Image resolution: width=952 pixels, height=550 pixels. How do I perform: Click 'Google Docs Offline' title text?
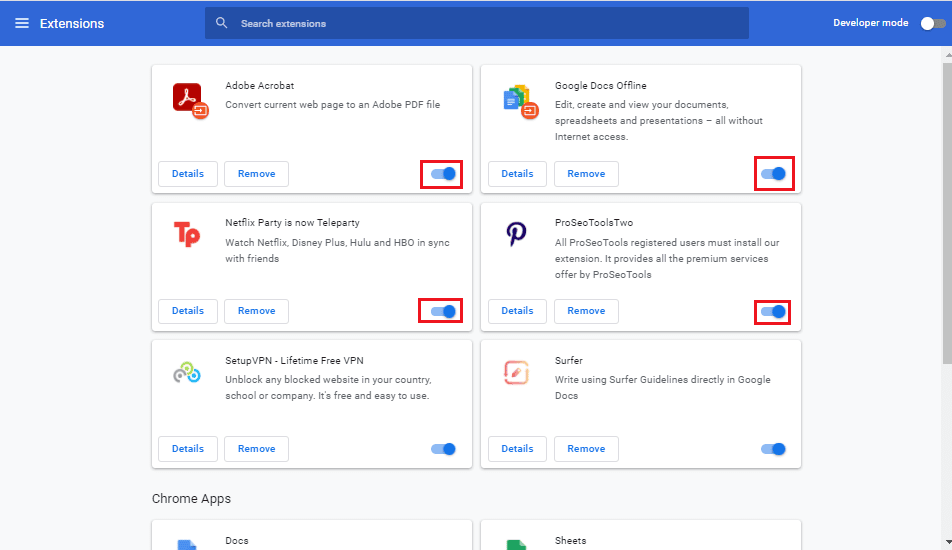click(x=600, y=86)
